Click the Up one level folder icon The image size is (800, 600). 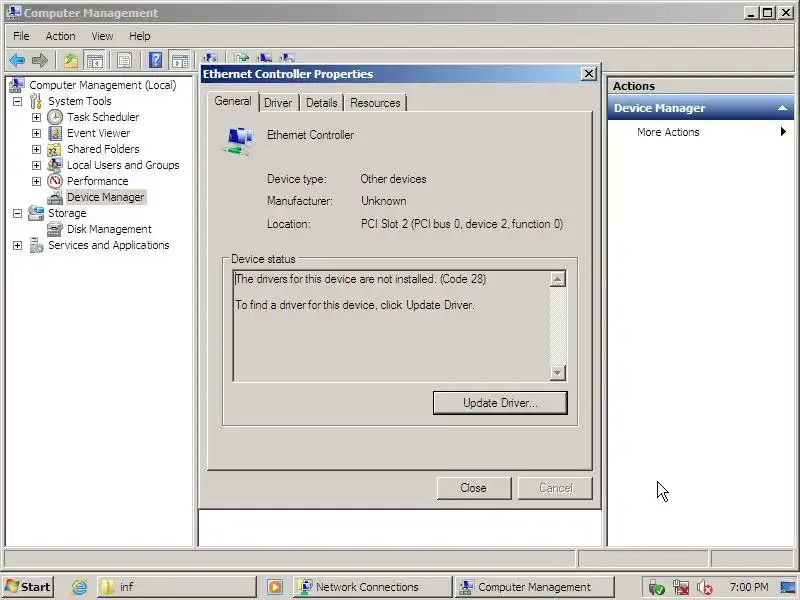coord(71,61)
